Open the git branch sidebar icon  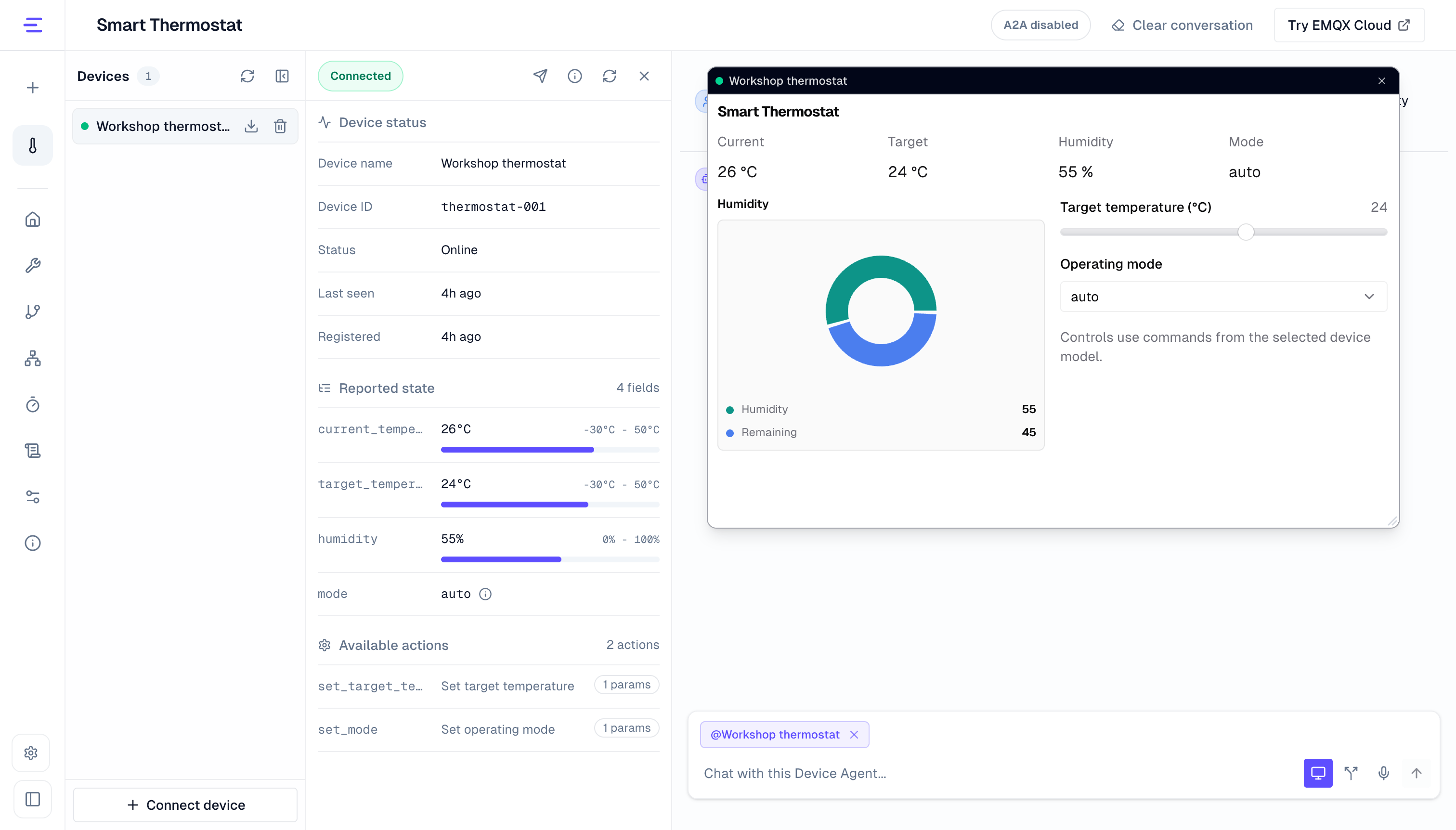point(32,312)
